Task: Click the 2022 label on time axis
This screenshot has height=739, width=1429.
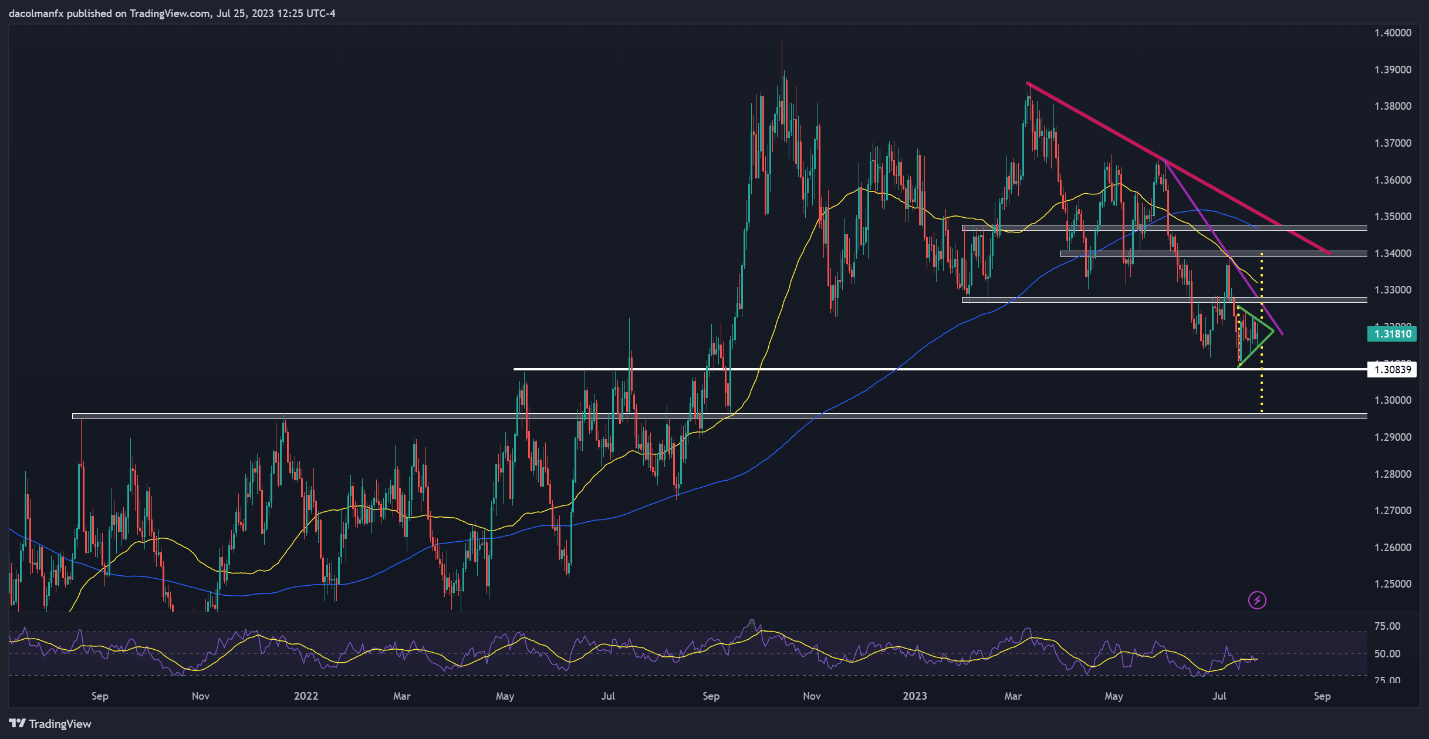Action: [301, 694]
